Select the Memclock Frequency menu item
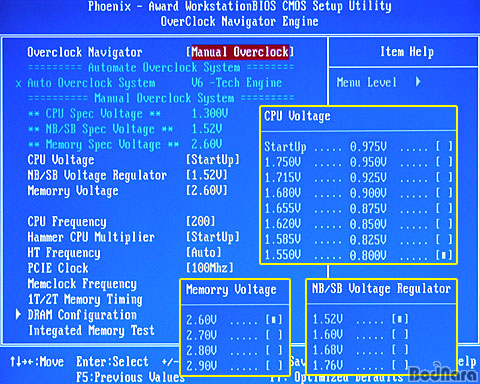 click(82, 284)
